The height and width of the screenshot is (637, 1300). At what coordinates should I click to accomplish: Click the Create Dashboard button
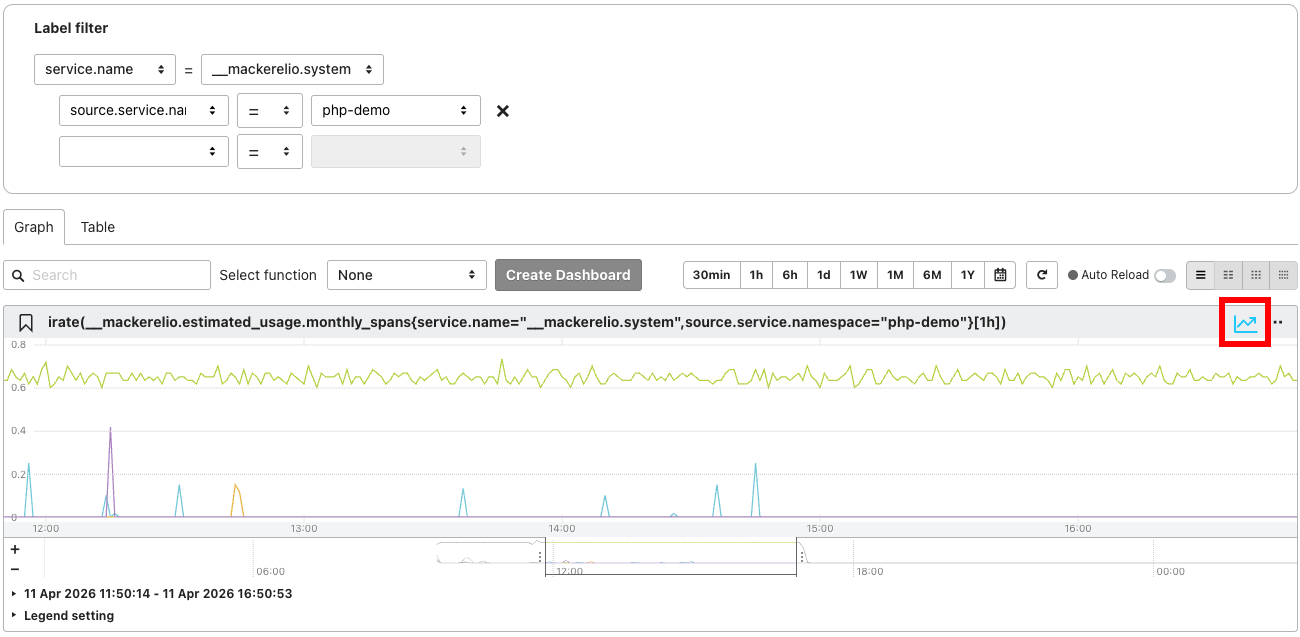click(x=568, y=275)
